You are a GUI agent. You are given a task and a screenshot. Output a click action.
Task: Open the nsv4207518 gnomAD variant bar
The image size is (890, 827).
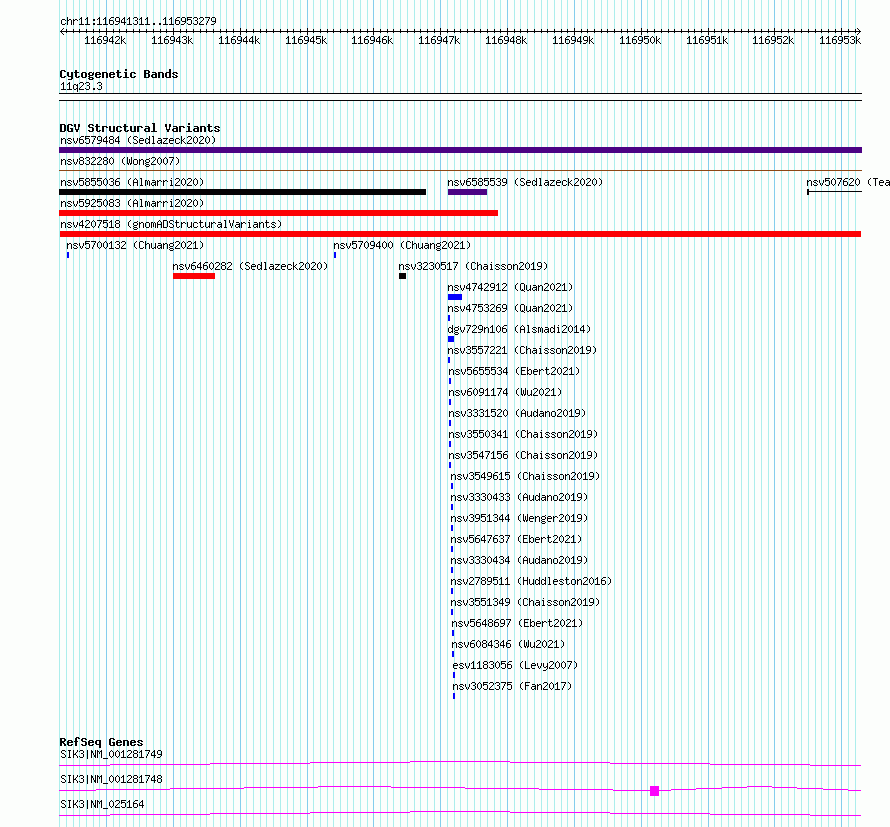click(460, 234)
